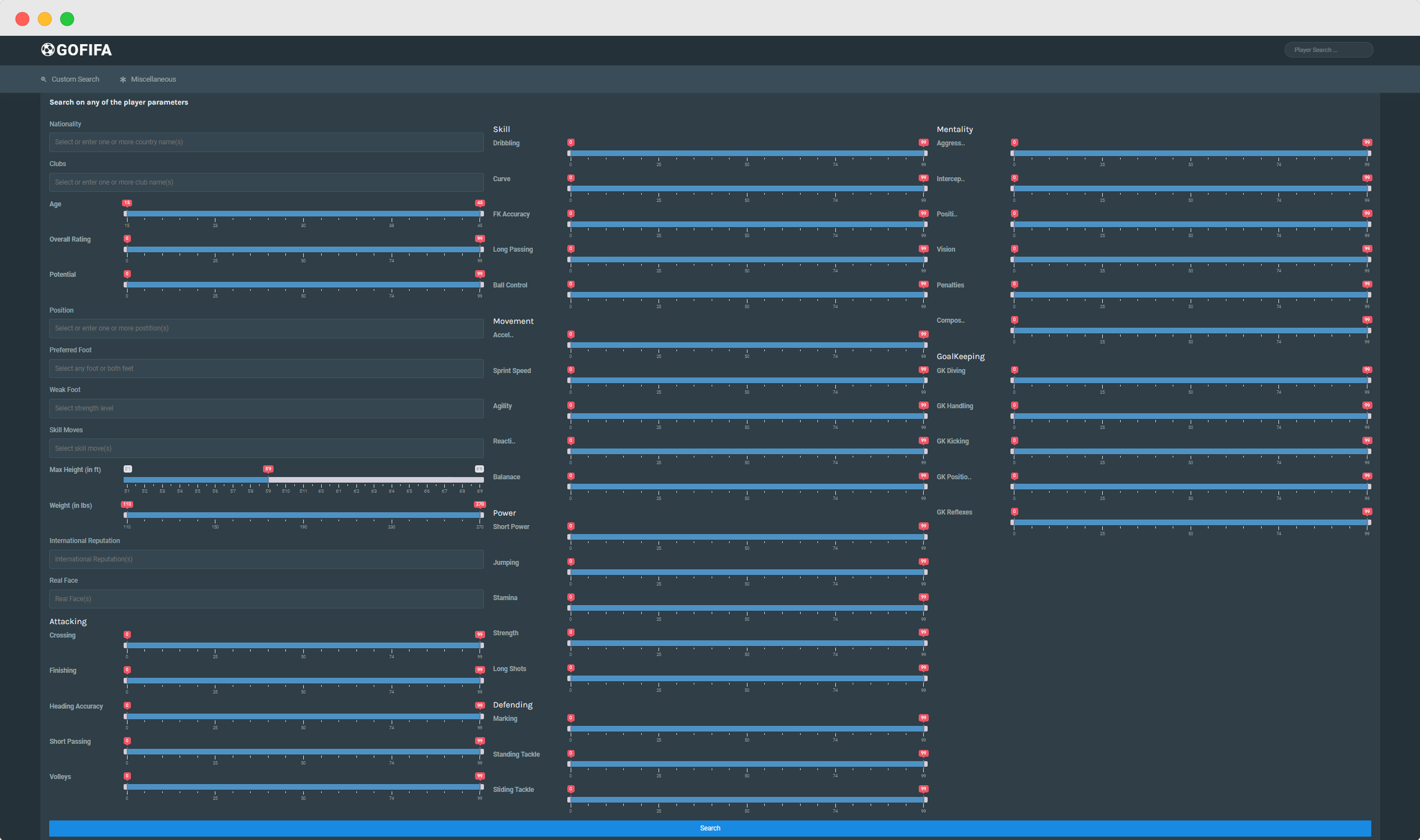Expand the Clubs name selector

tap(266, 182)
